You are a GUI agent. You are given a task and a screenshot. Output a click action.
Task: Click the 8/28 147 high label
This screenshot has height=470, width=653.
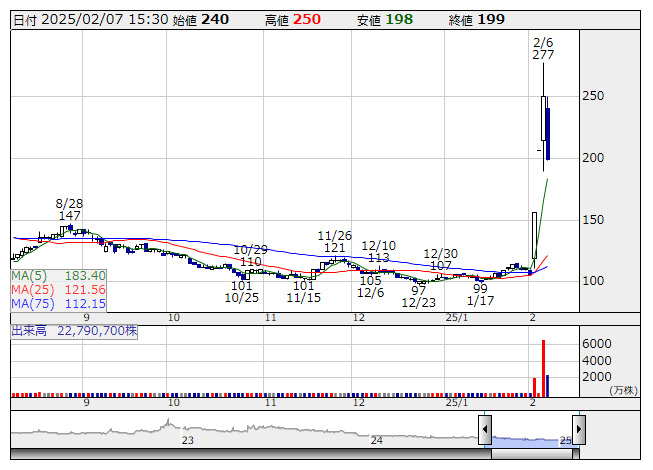point(69,209)
